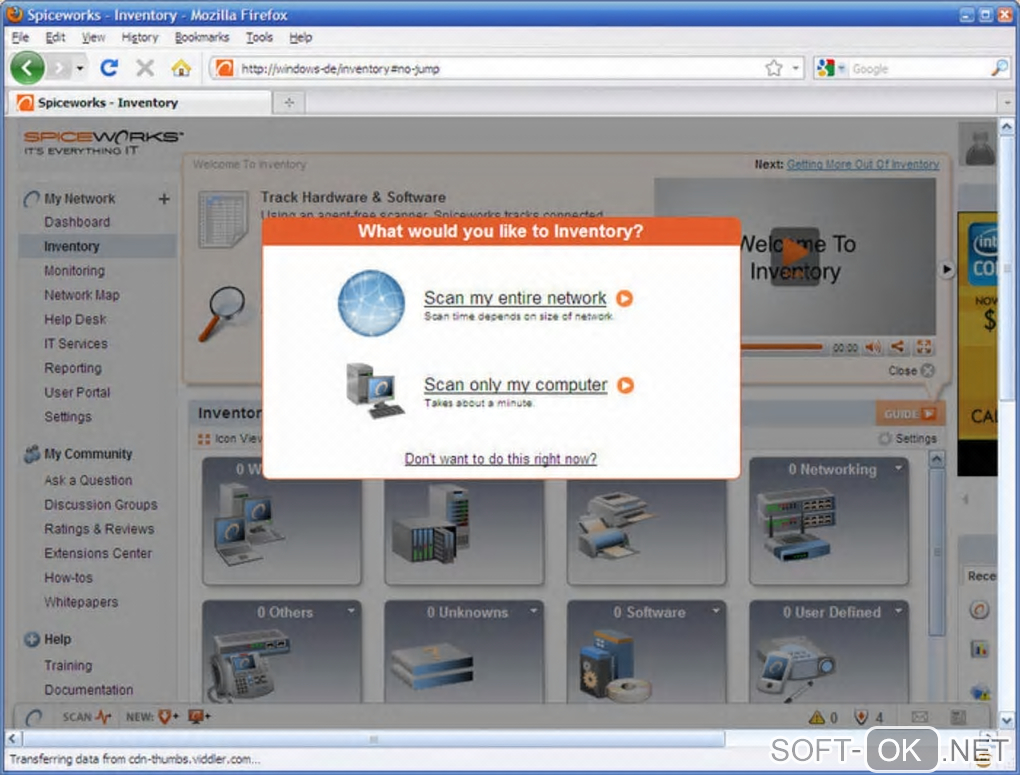Screen dimensions: 1020x775
Task: Click the Google search input box
Action: point(919,68)
